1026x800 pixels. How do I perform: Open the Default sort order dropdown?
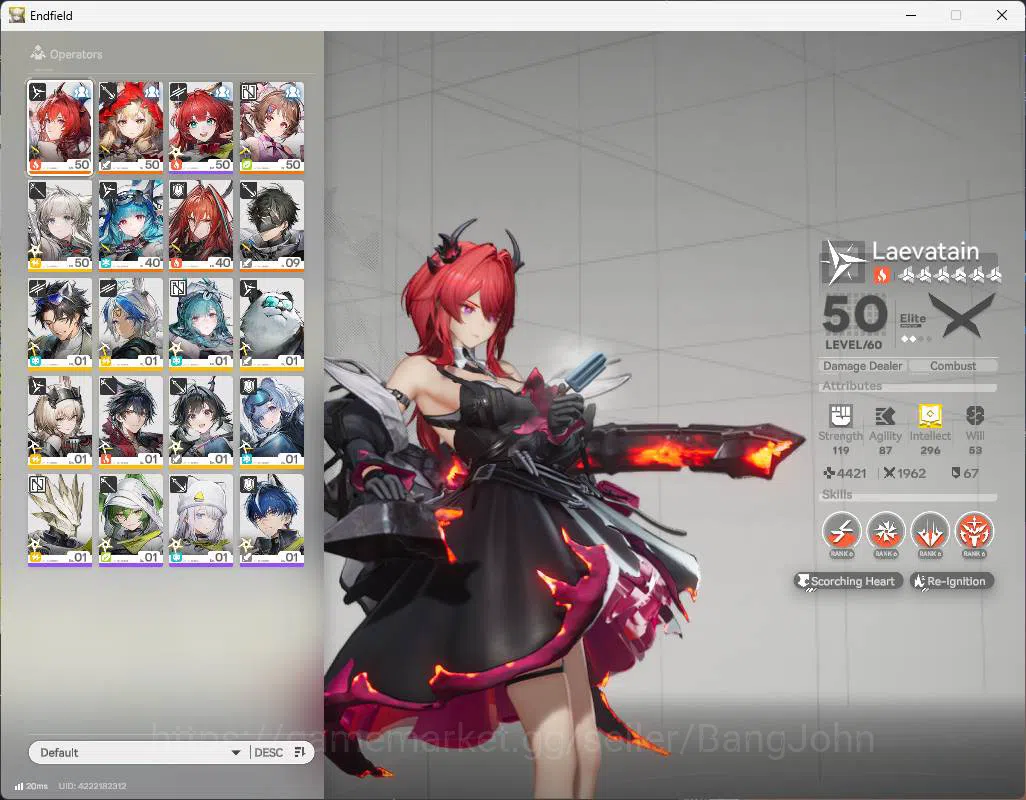(139, 752)
